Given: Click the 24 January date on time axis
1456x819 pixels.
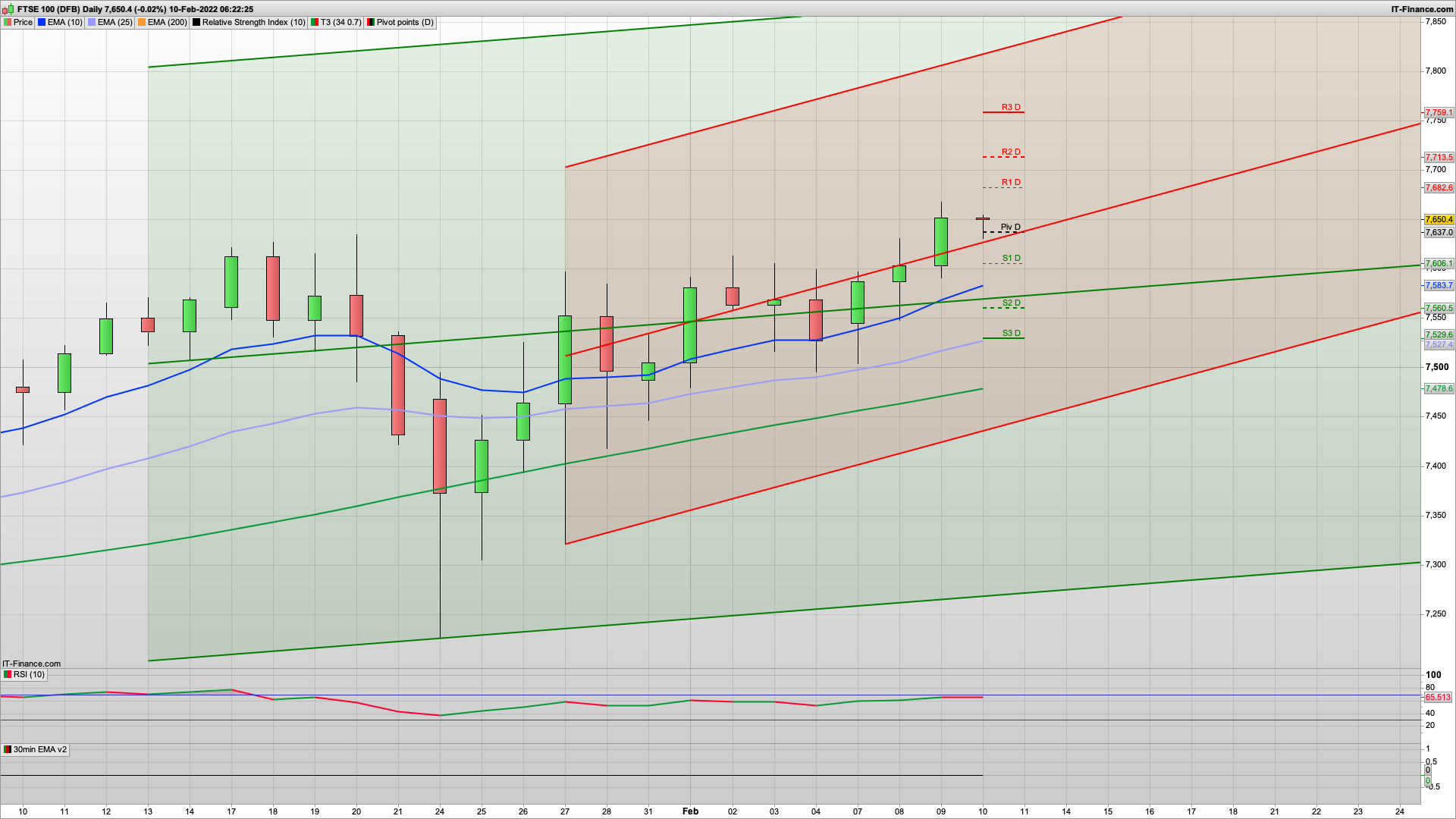Looking at the screenshot, I should click(x=440, y=811).
